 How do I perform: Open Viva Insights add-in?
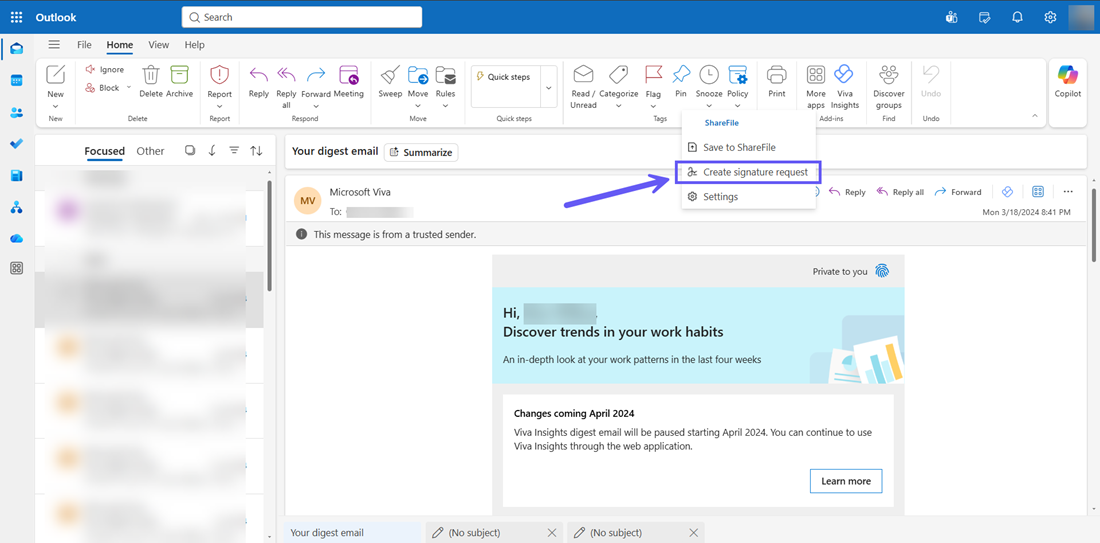tap(844, 87)
